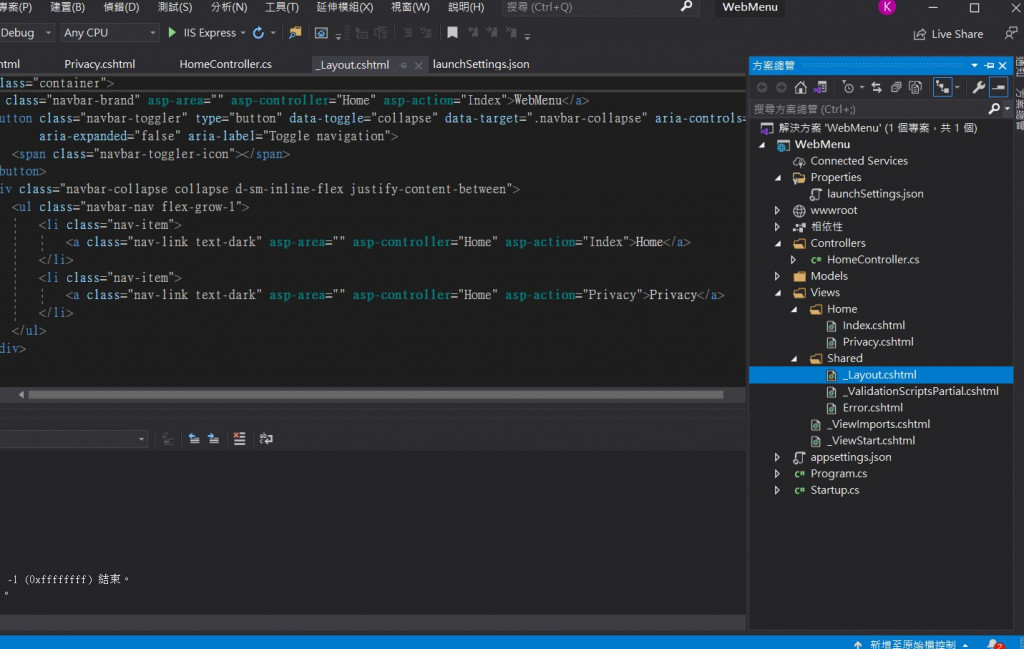Click Collapse All icon in Solution Explorer
This screenshot has width=1024, height=649.
point(896,88)
